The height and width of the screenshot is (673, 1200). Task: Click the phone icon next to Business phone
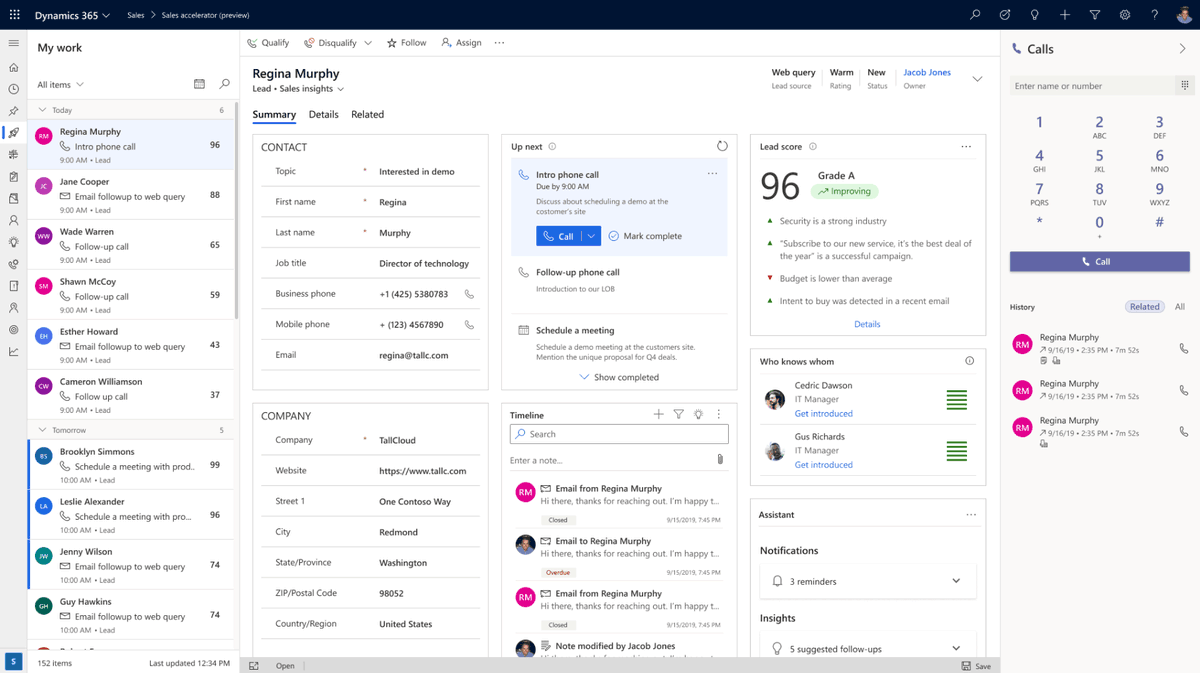[469, 294]
